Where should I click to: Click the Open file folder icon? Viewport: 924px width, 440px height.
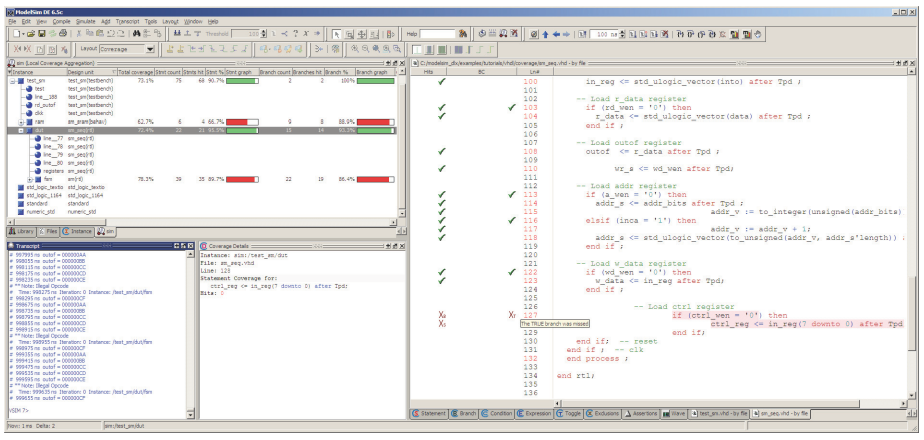click(31, 34)
